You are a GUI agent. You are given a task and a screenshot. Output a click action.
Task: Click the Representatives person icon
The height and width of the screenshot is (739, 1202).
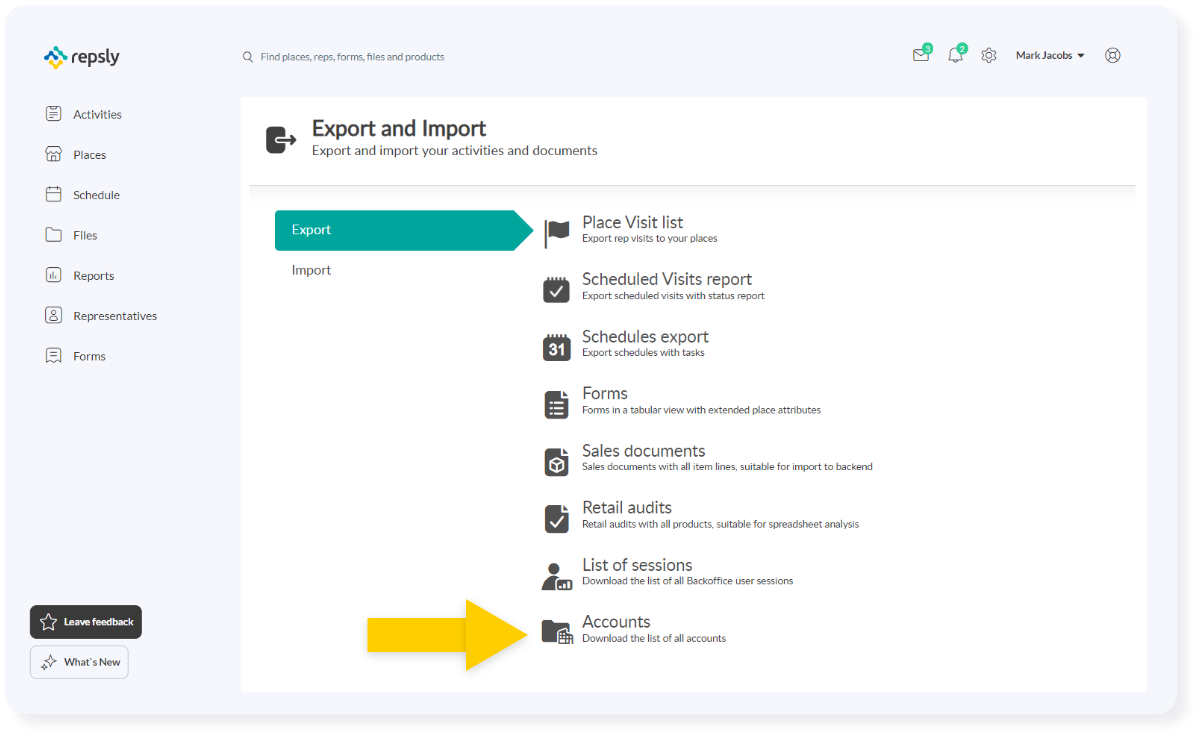(54, 315)
